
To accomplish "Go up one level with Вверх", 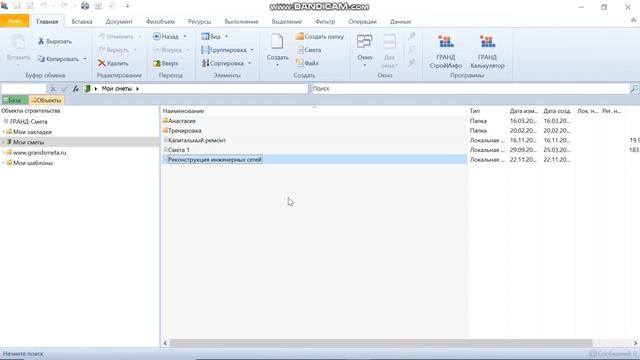I will click(x=165, y=63).
